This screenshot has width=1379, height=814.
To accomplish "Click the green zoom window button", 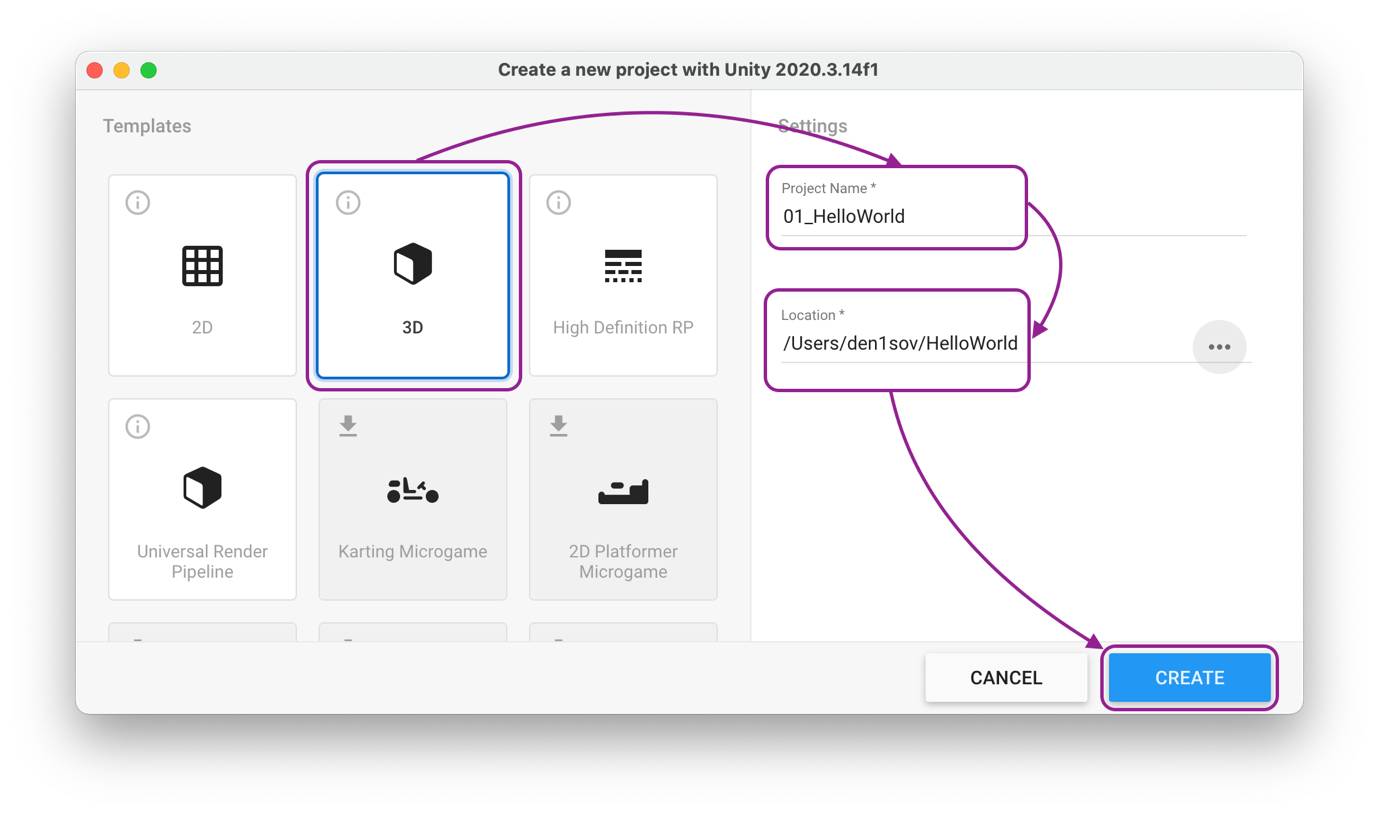I will [x=149, y=70].
